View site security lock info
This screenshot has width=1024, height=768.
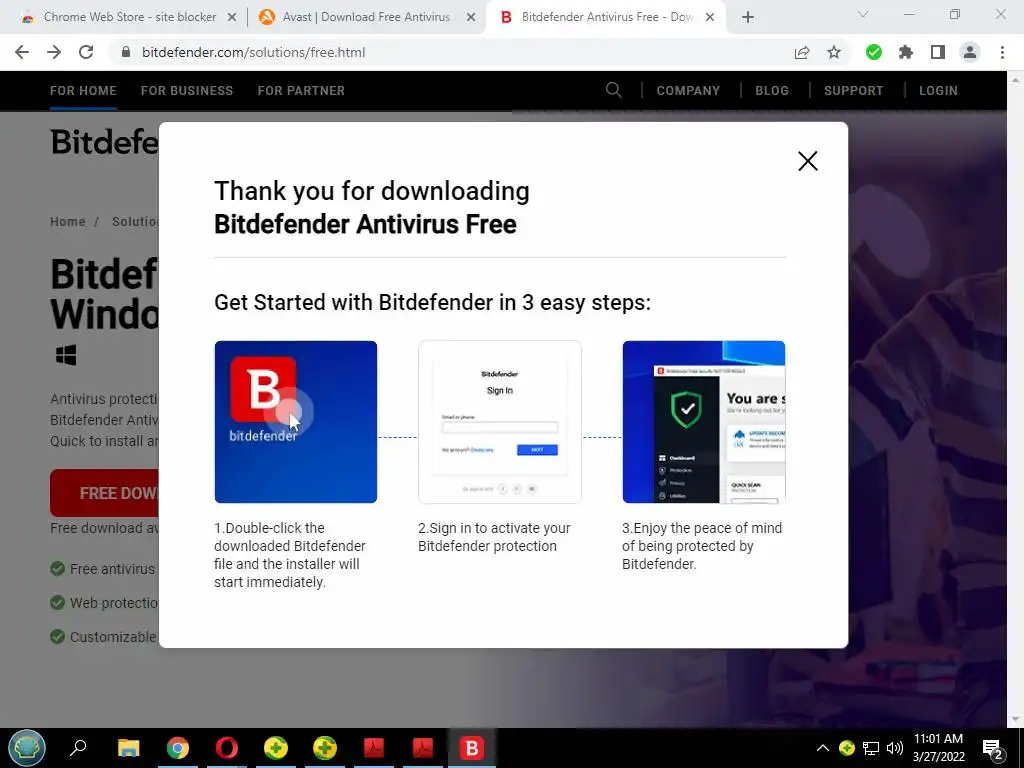pyautogui.click(x=126, y=52)
